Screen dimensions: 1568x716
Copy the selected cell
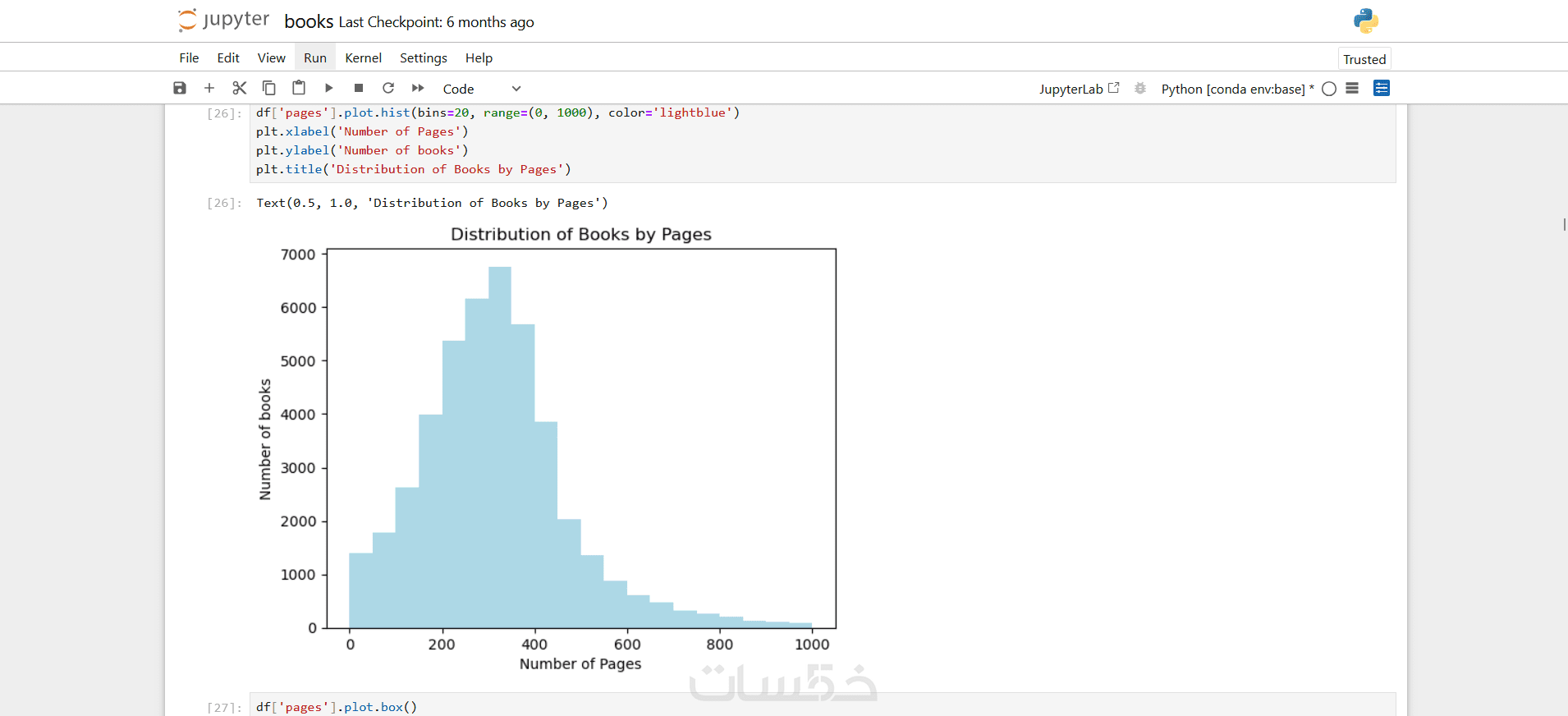click(268, 88)
